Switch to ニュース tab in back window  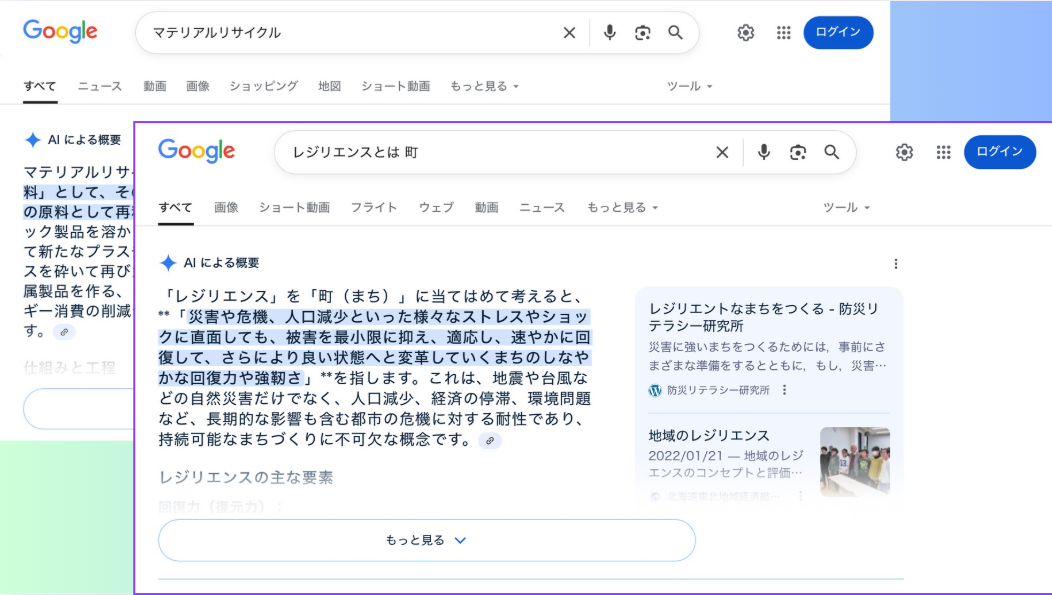pyautogui.click(x=100, y=86)
